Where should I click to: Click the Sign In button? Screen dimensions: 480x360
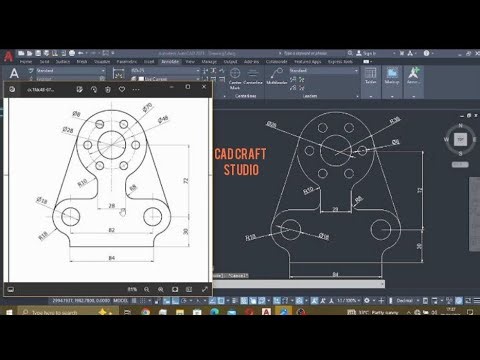coord(366,53)
